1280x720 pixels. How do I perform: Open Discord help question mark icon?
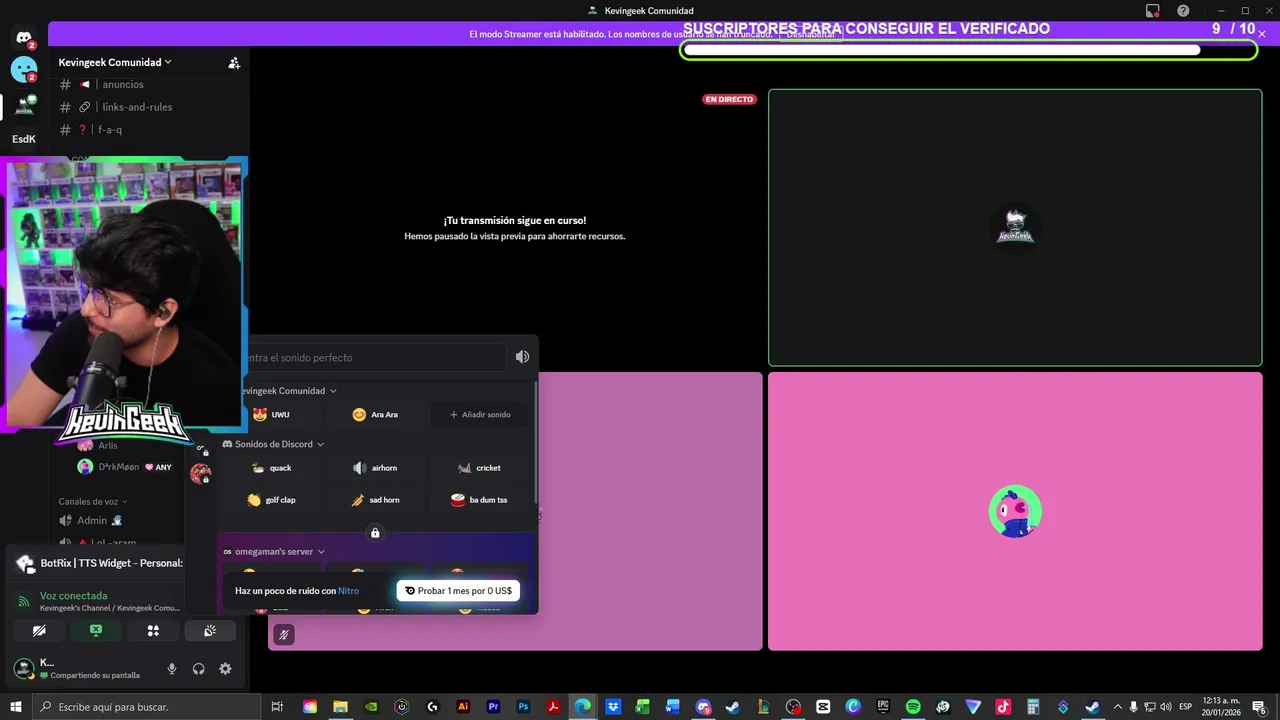(1184, 11)
